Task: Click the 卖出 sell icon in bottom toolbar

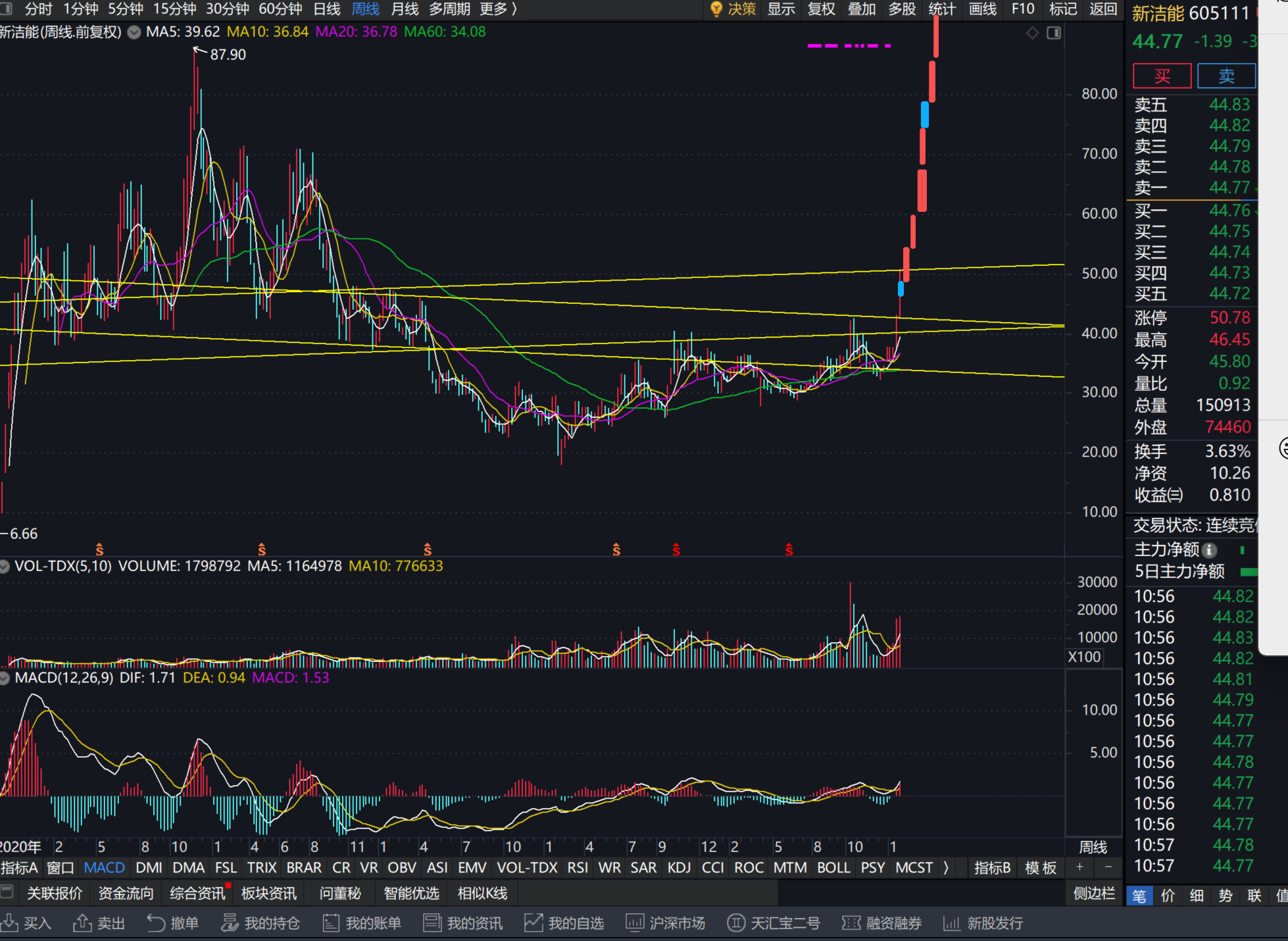Action: click(82, 923)
